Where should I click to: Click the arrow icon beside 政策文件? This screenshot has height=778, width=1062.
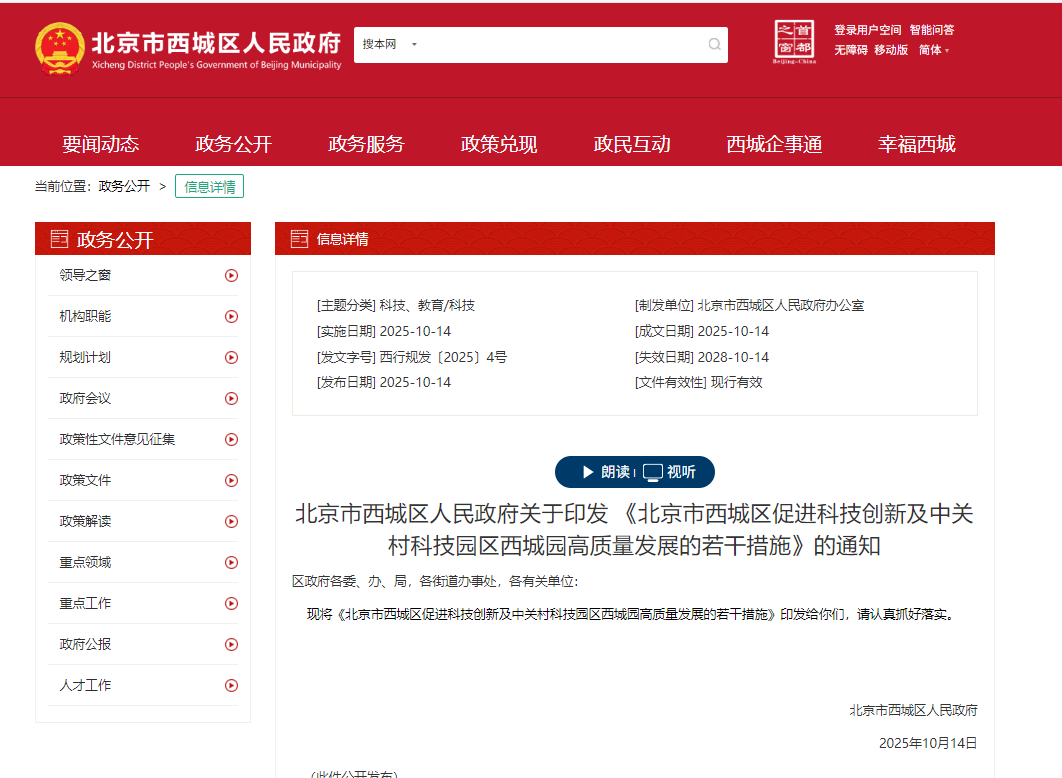[231, 480]
